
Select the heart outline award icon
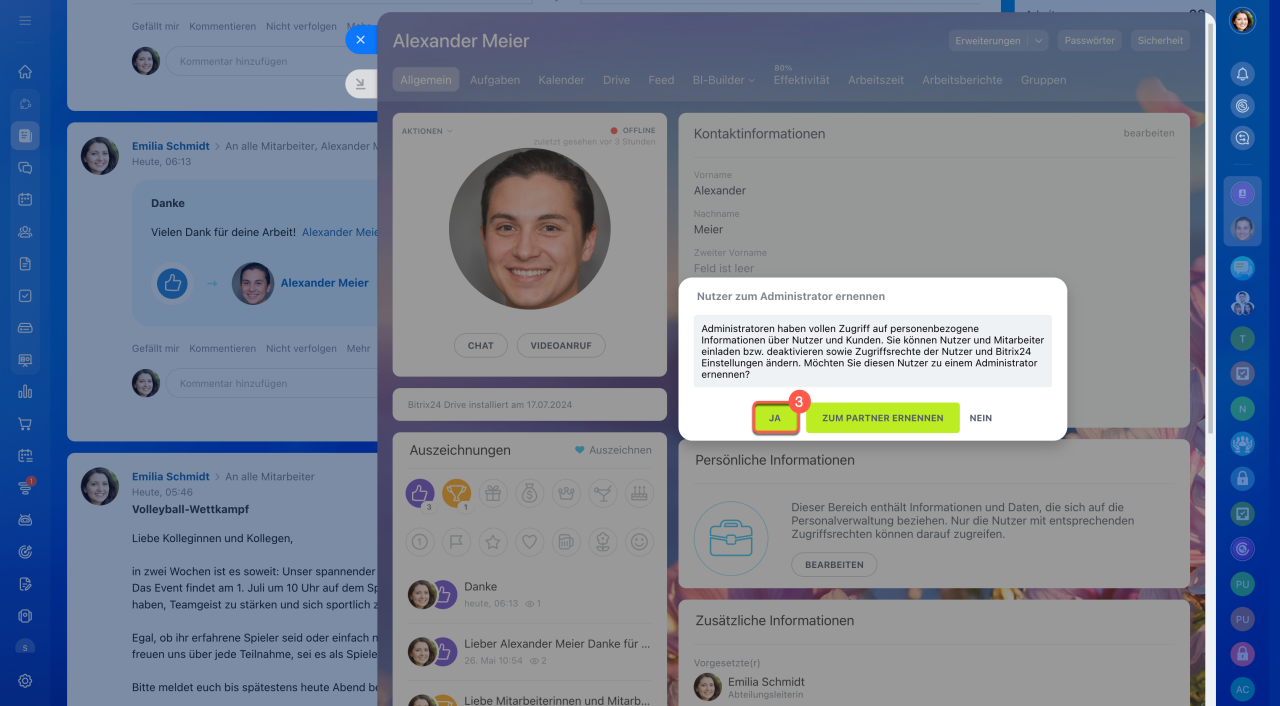[530, 542]
